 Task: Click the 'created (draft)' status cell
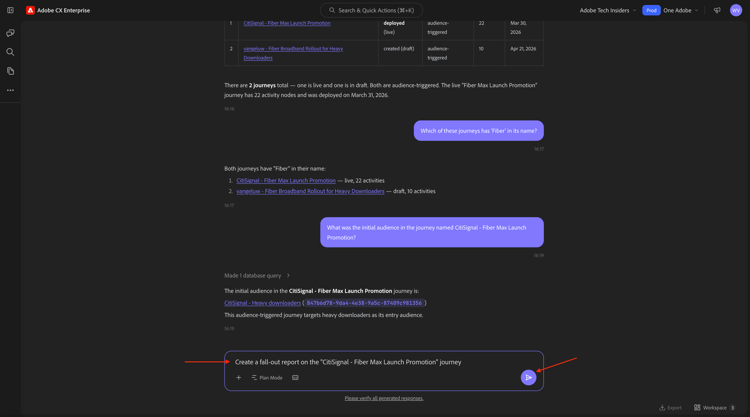click(x=400, y=53)
